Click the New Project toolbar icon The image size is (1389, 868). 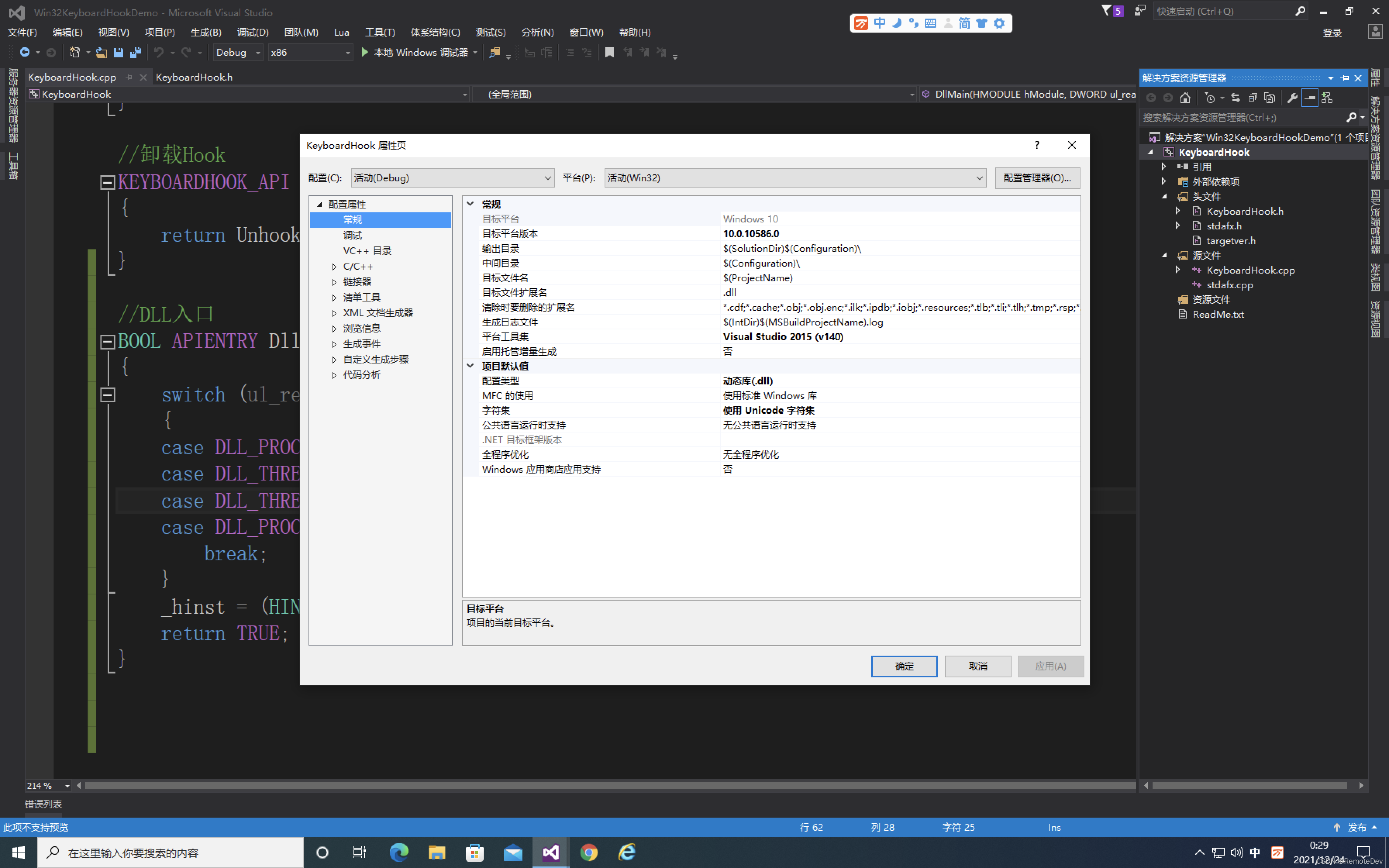(75, 52)
